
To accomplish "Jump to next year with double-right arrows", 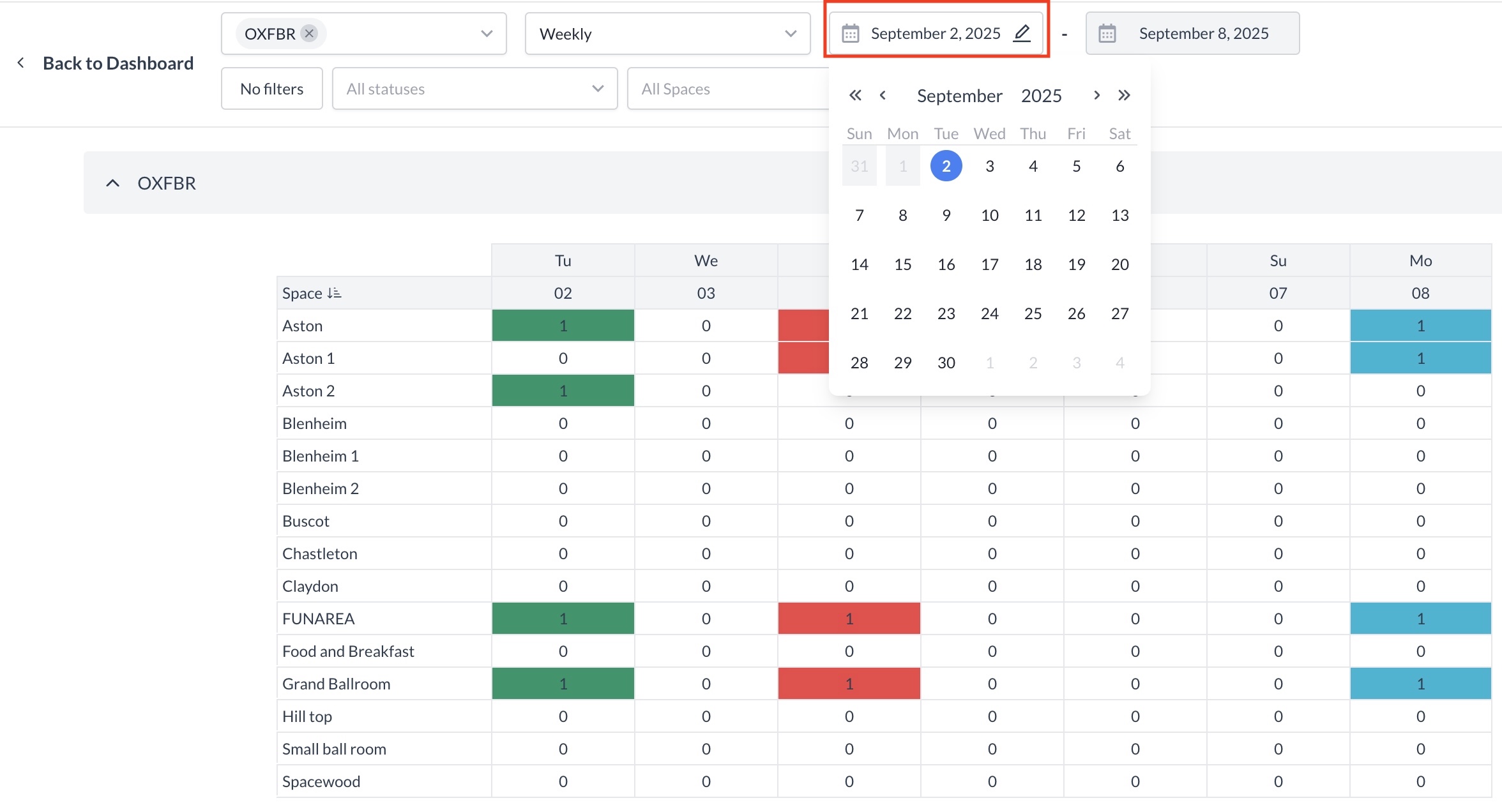I will point(1124,96).
